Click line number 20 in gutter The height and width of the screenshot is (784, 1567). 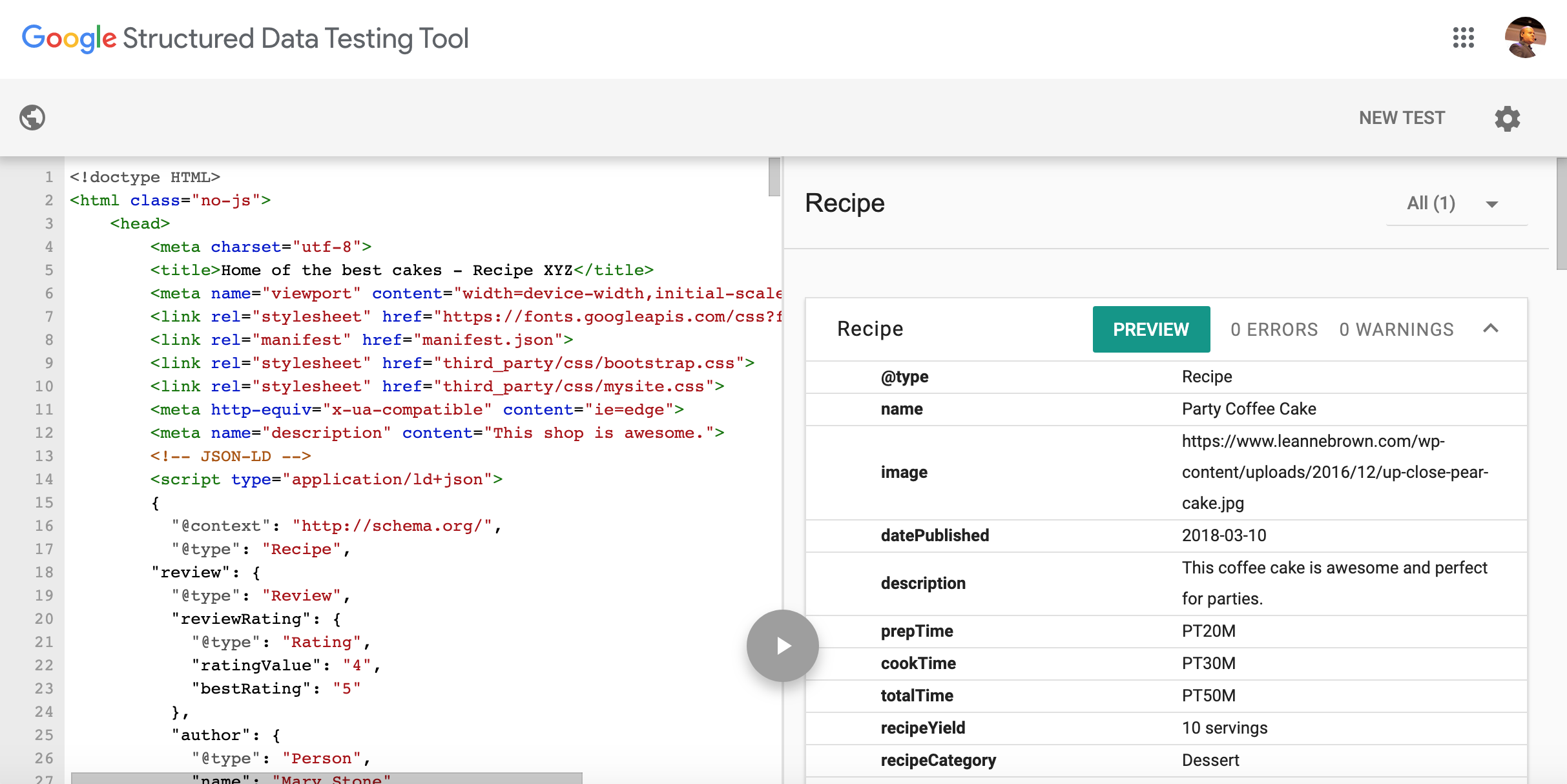[44, 619]
